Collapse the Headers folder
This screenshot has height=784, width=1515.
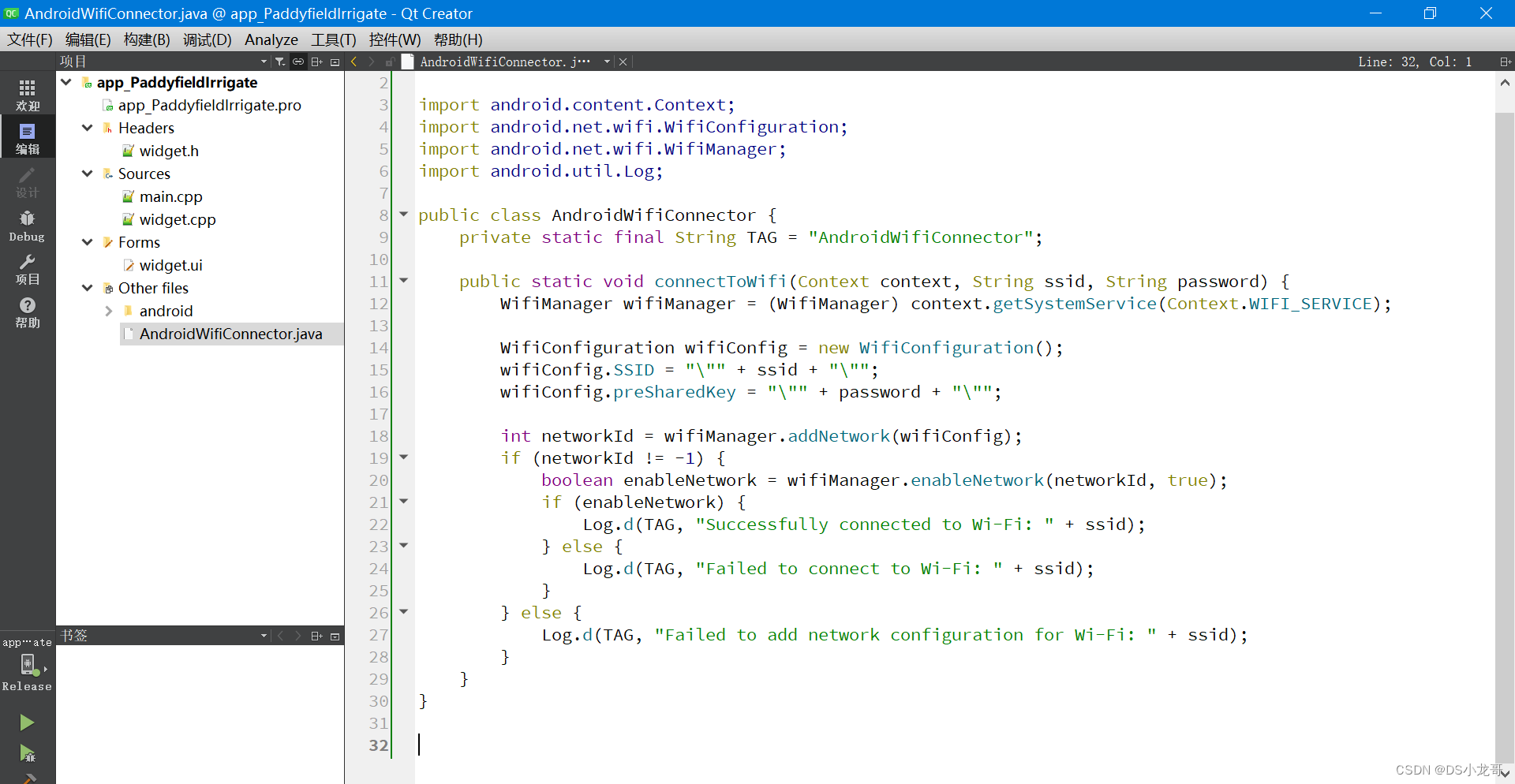click(x=88, y=128)
